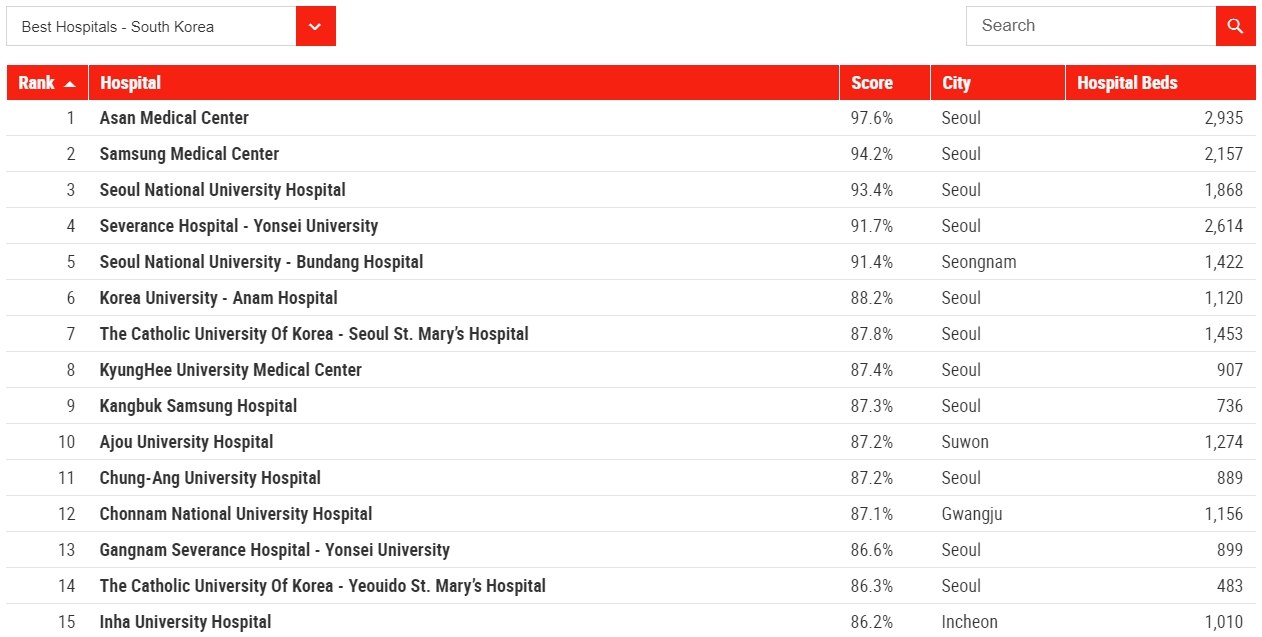Viewport: 1262px width, 637px height.
Task: Open Kangbuk Samsung Hospital entry
Action: (x=198, y=406)
